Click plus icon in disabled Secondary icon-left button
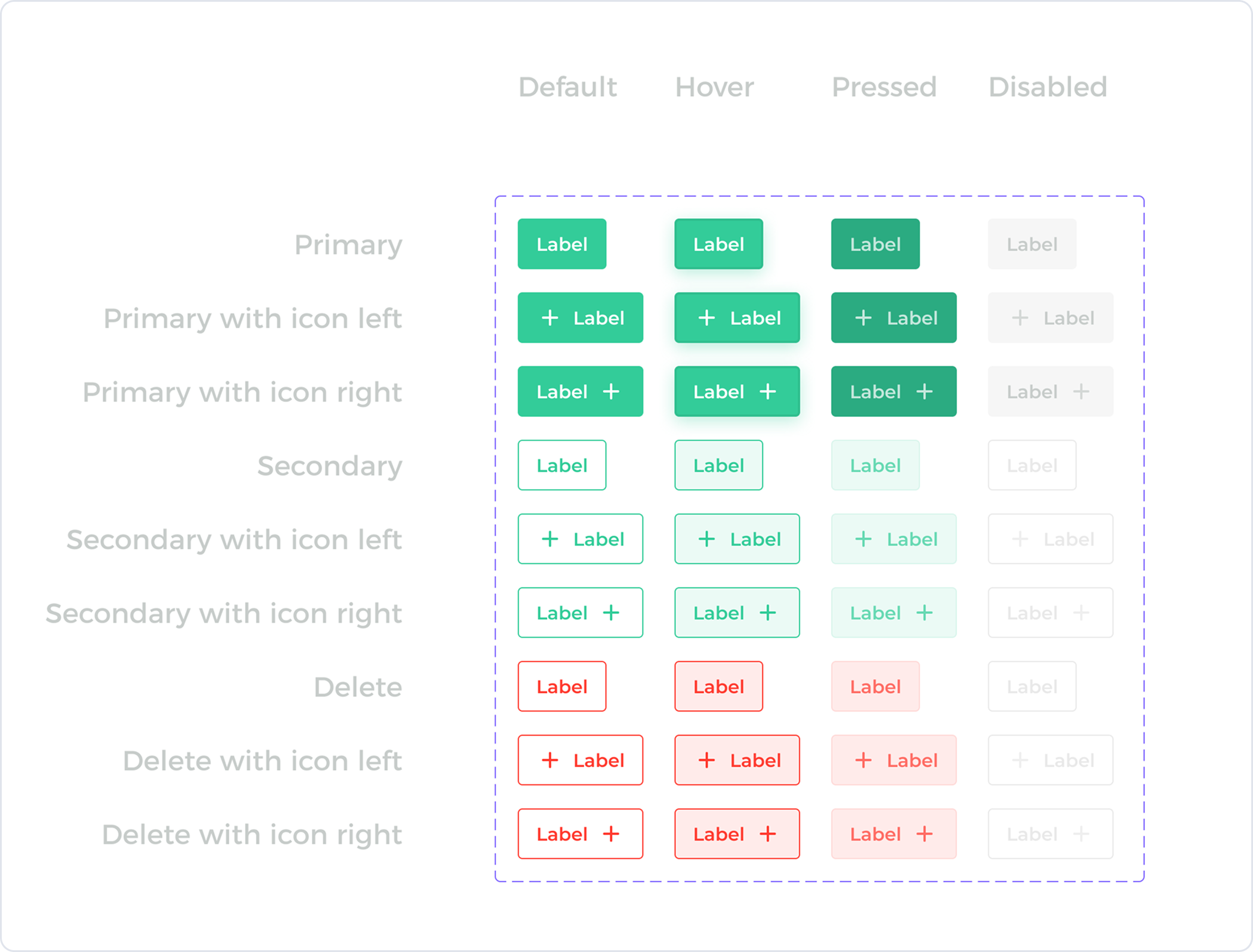This screenshot has height=952, width=1253. pos(1020,539)
